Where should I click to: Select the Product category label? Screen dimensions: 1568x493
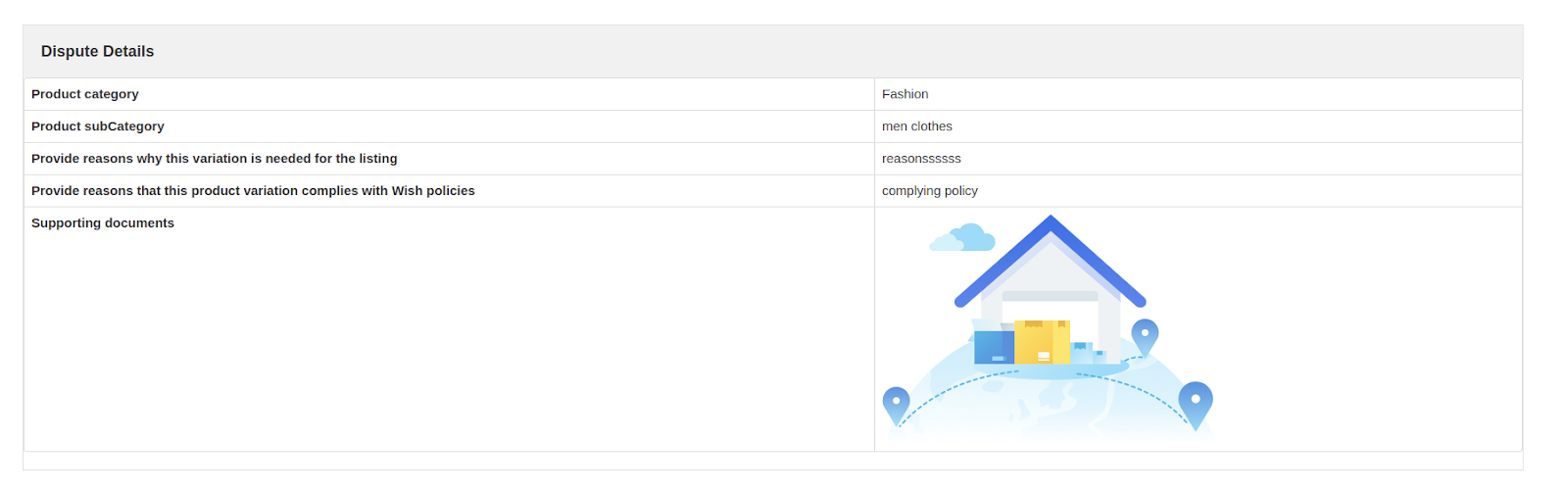(85, 94)
